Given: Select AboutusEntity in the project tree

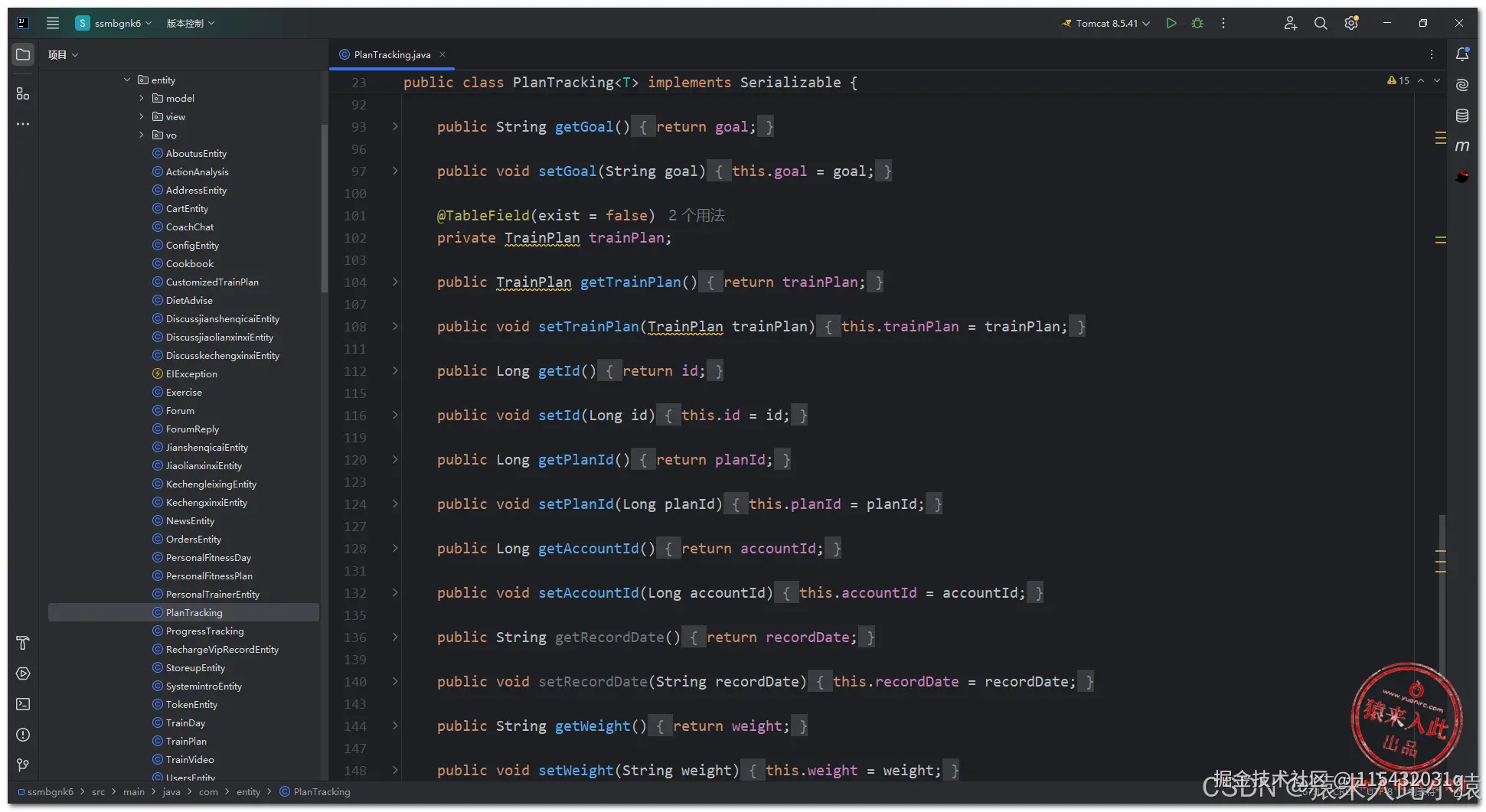Looking at the screenshot, I should (196, 153).
